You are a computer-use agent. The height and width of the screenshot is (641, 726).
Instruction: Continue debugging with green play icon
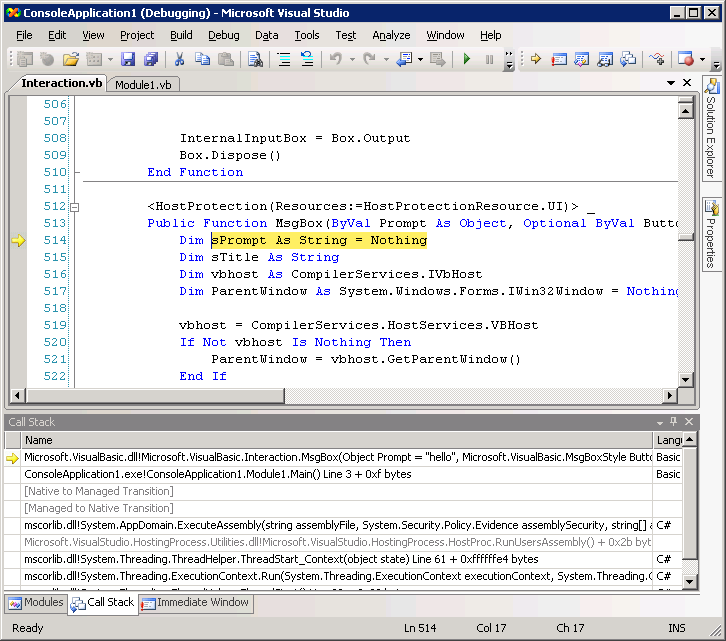pos(467,59)
